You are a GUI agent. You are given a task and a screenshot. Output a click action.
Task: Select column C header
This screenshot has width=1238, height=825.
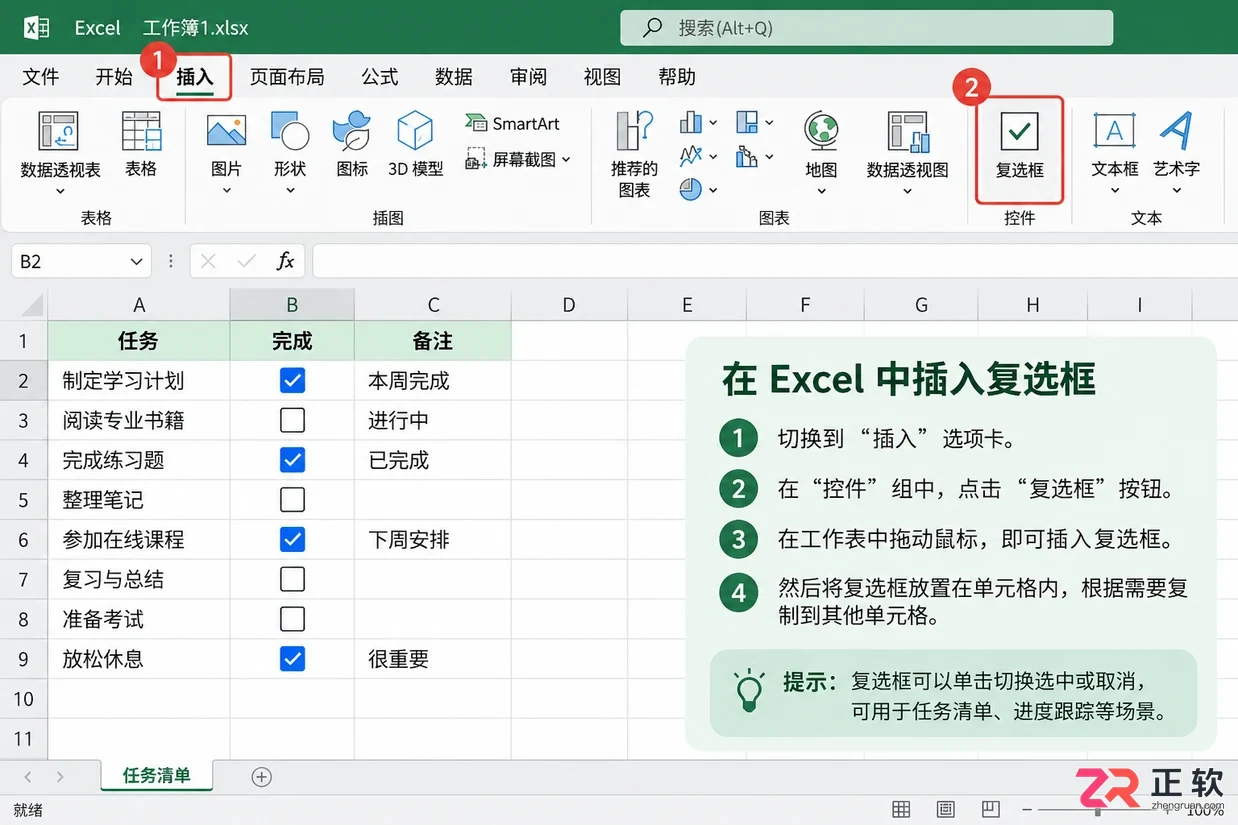point(433,305)
